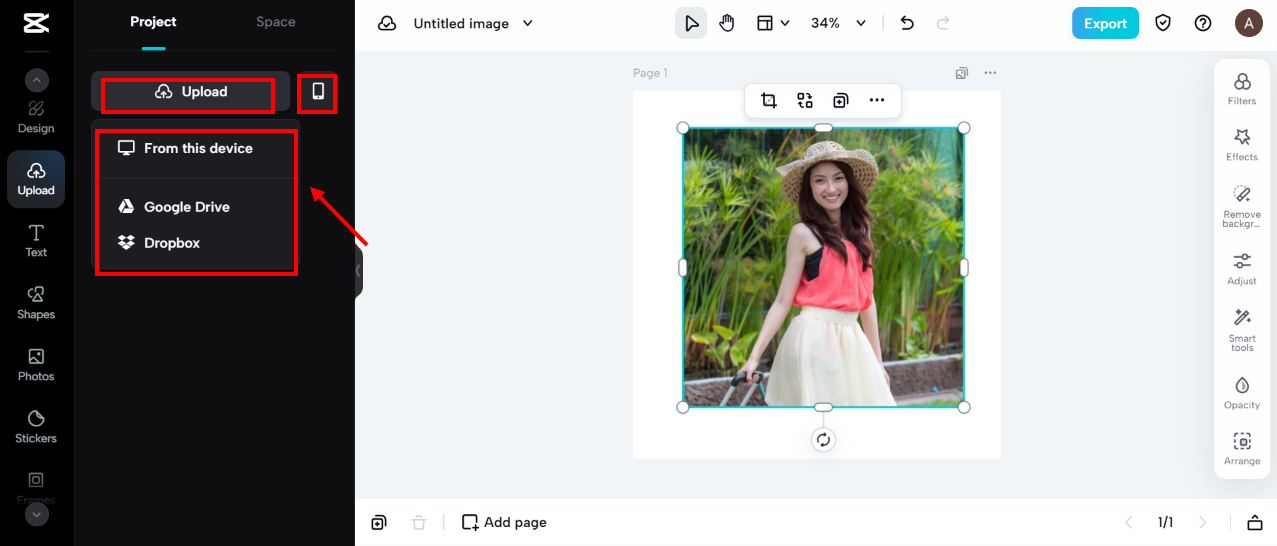Go to next page arrow
This screenshot has height=546, width=1277.
coord(1203,522)
